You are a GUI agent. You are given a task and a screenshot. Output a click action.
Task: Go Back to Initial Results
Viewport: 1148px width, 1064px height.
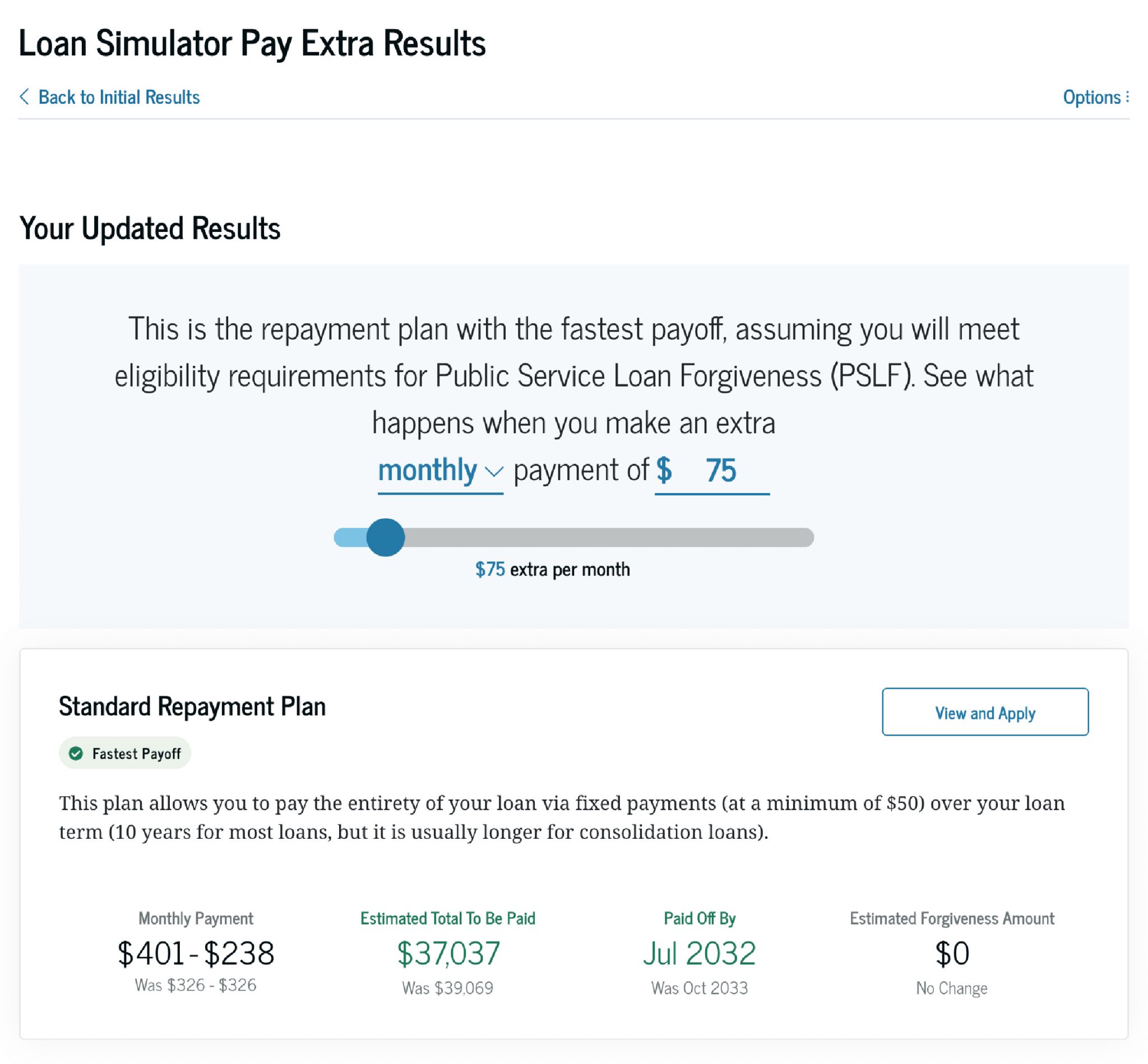tap(119, 96)
